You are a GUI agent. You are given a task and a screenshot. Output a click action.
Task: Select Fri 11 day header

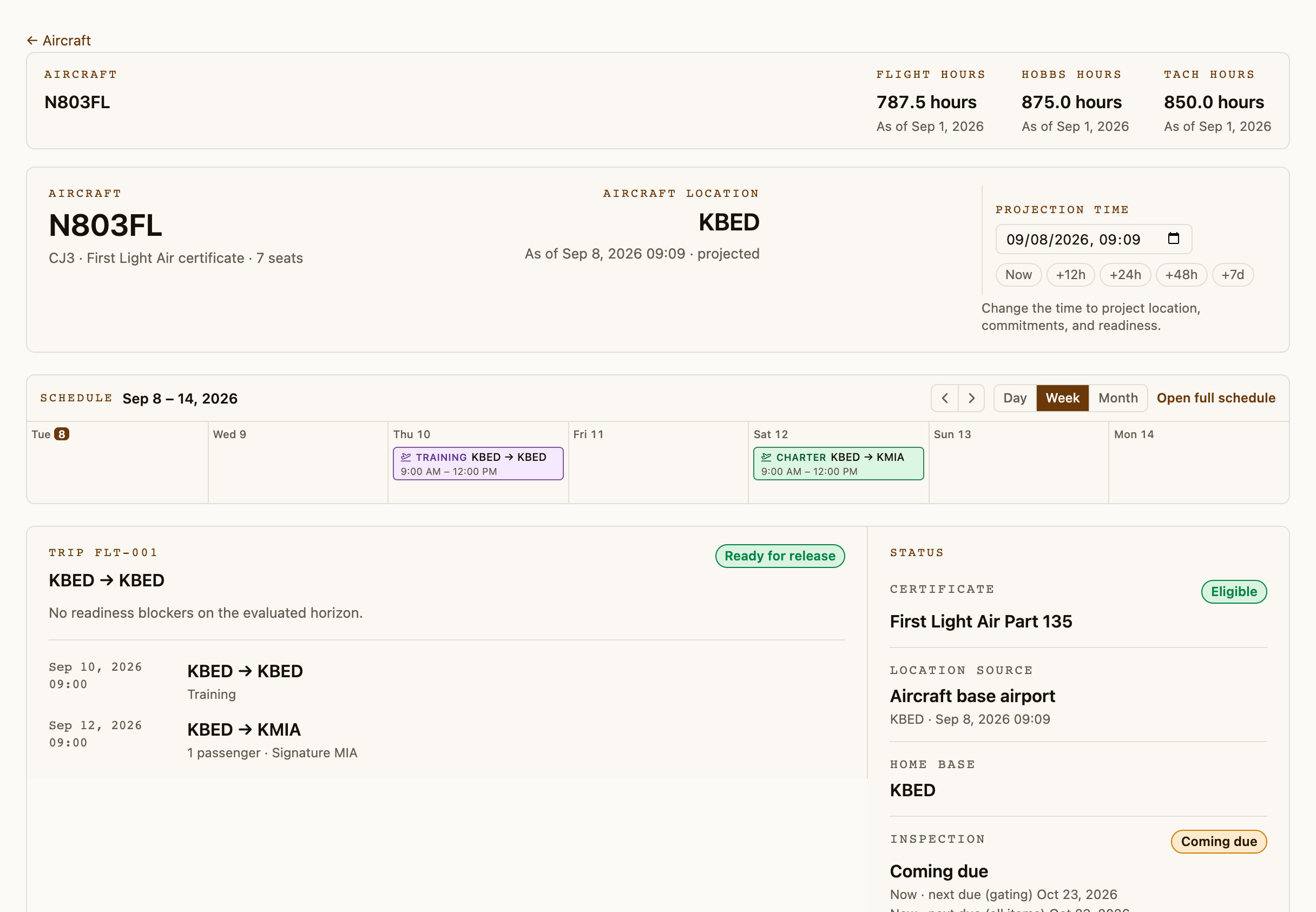tap(588, 434)
